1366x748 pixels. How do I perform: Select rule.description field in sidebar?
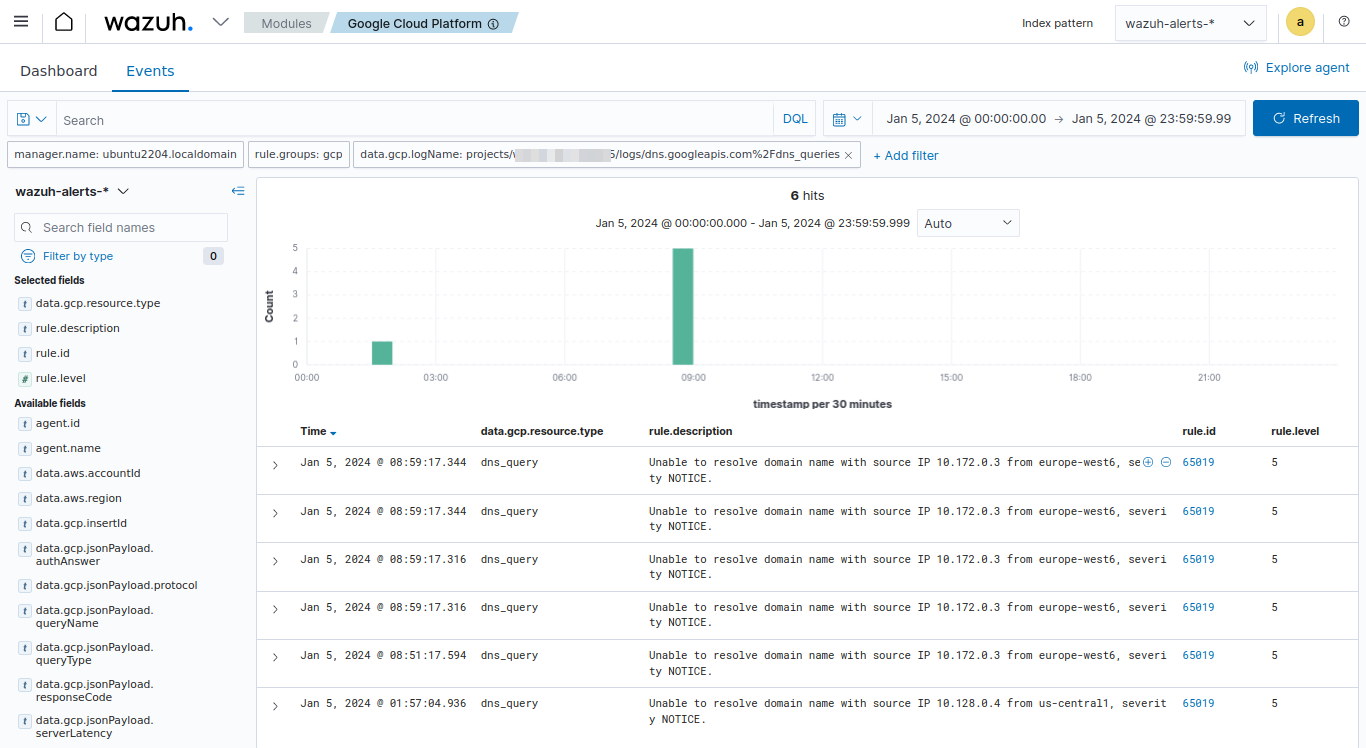(78, 328)
